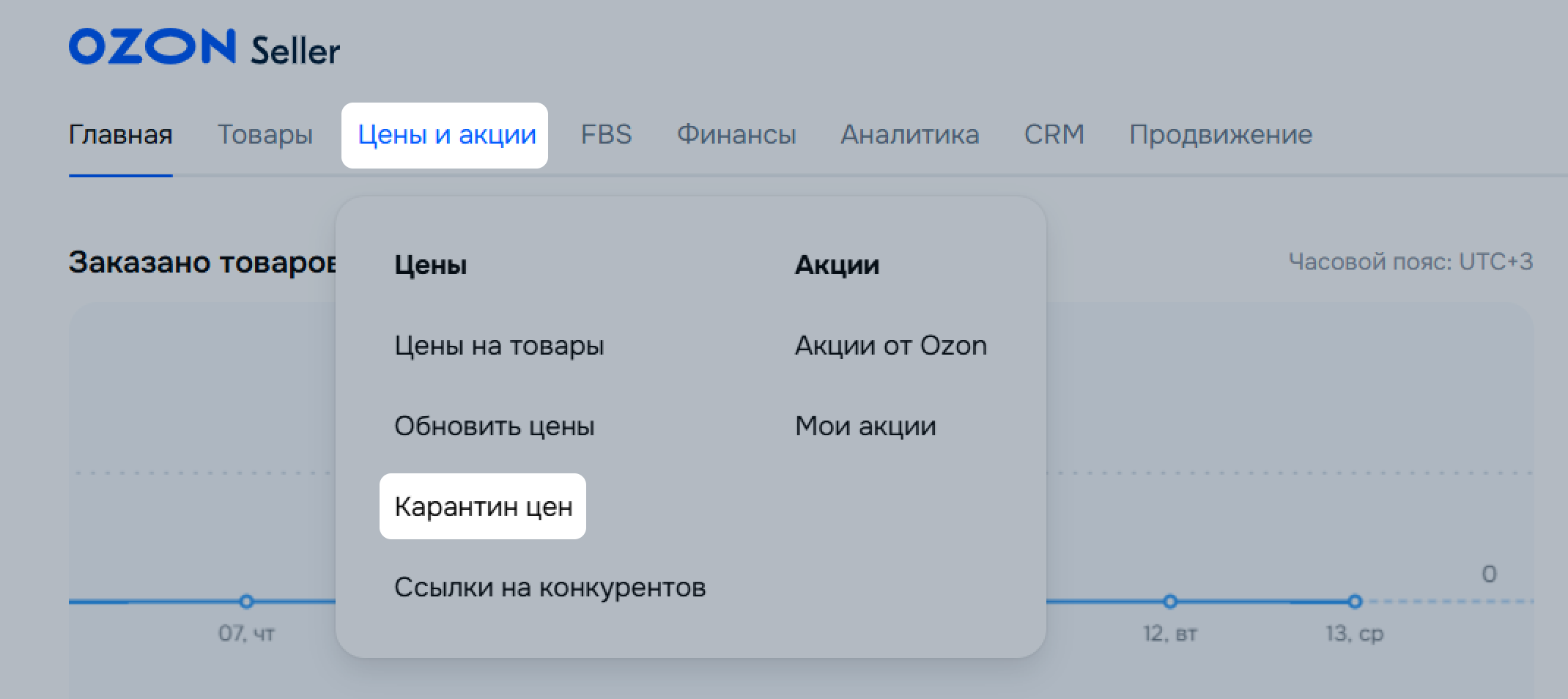Click the 07, чт axis label
Image resolution: width=1568 pixels, height=699 pixels.
[246, 632]
